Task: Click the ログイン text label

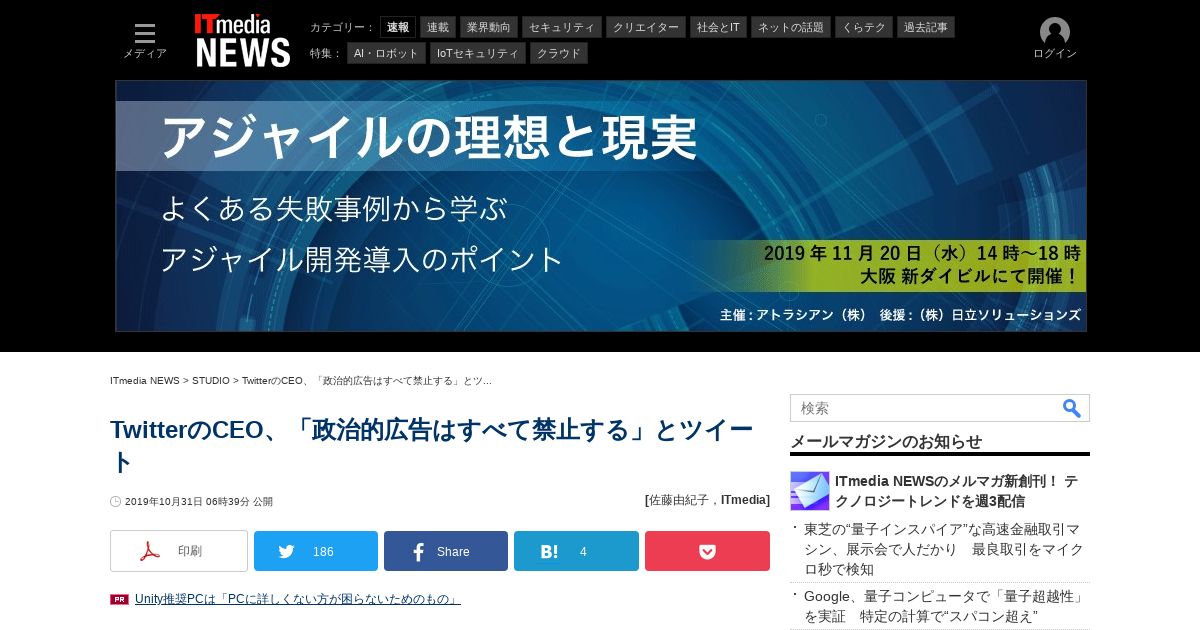Action: [1055, 54]
